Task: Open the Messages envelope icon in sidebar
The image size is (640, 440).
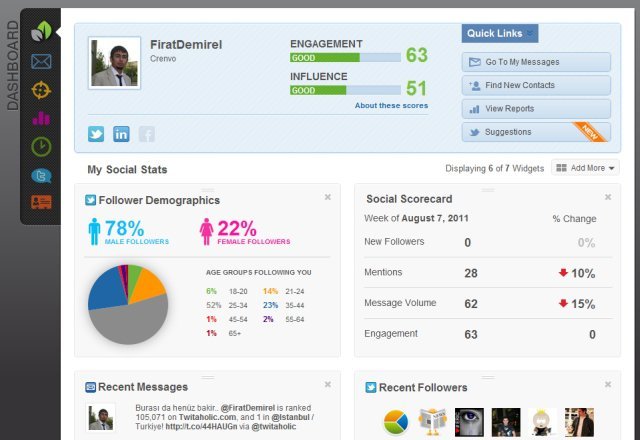Action: click(41, 62)
